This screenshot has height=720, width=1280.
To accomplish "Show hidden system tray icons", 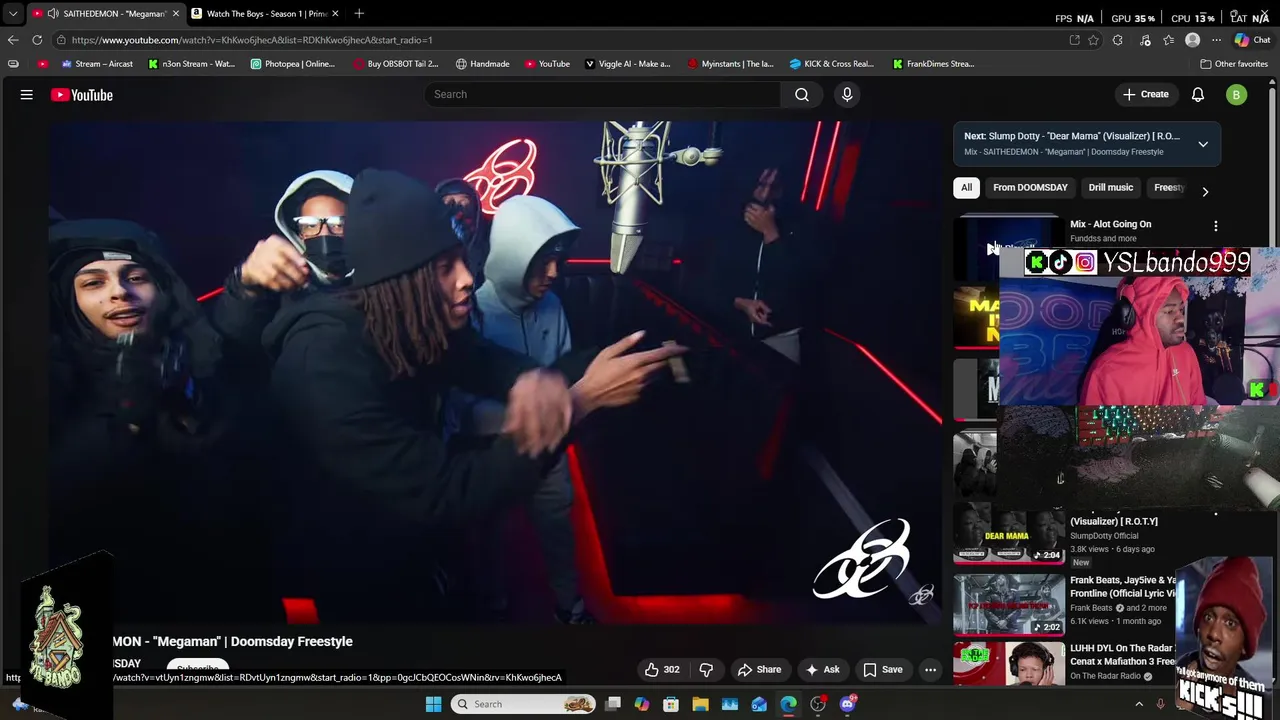I will click(x=1138, y=704).
